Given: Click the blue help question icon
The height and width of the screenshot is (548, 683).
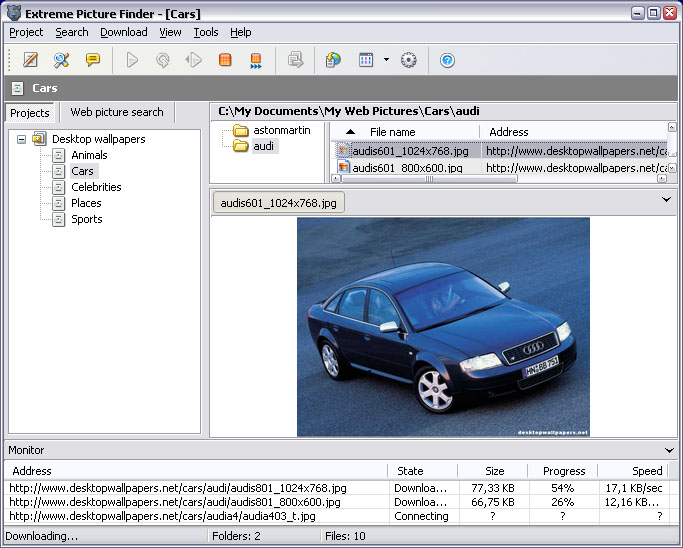Looking at the screenshot, I should pyautogui.click(x=447, y=60).
